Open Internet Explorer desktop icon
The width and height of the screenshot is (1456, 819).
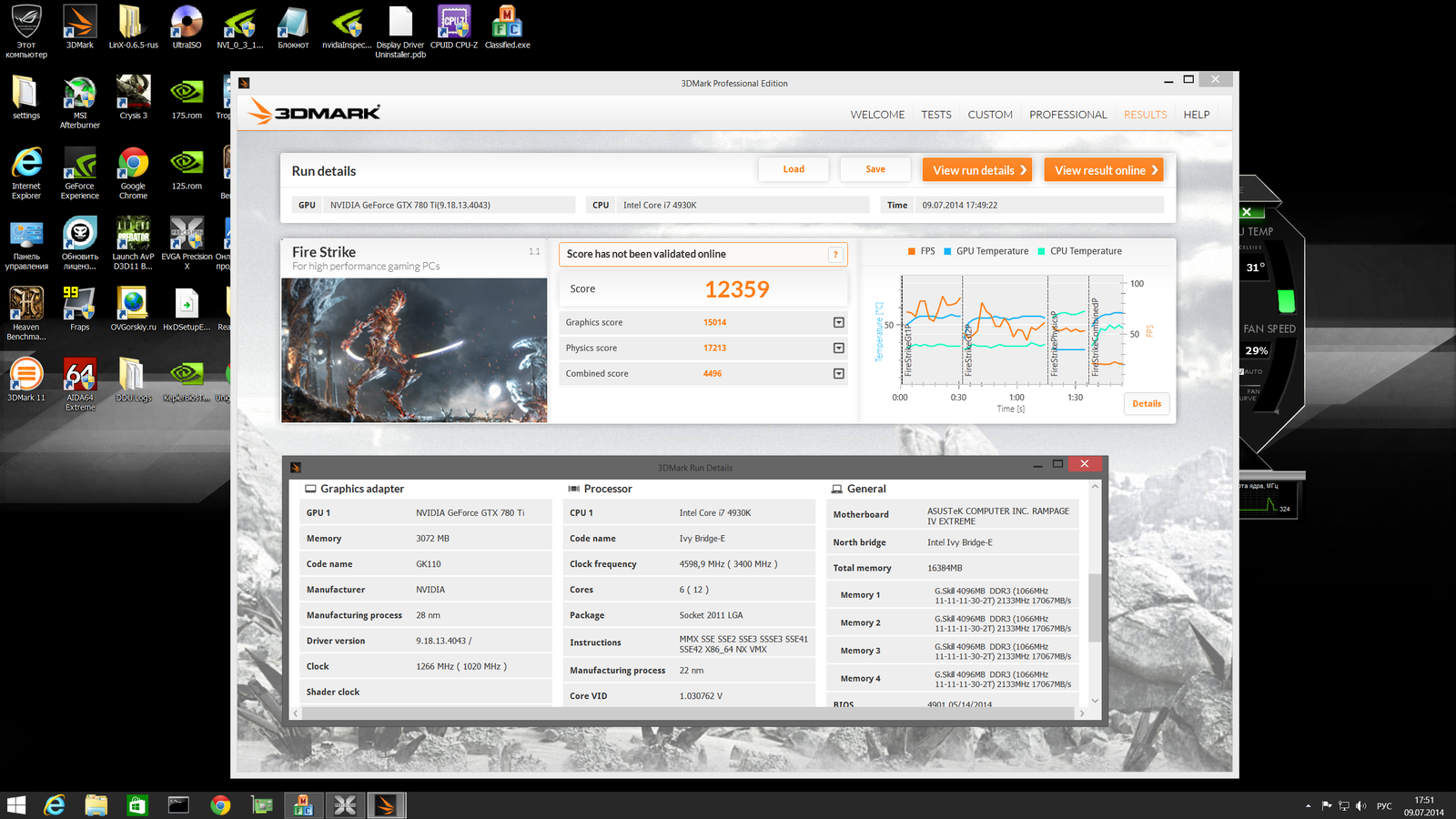pos(26,173)
